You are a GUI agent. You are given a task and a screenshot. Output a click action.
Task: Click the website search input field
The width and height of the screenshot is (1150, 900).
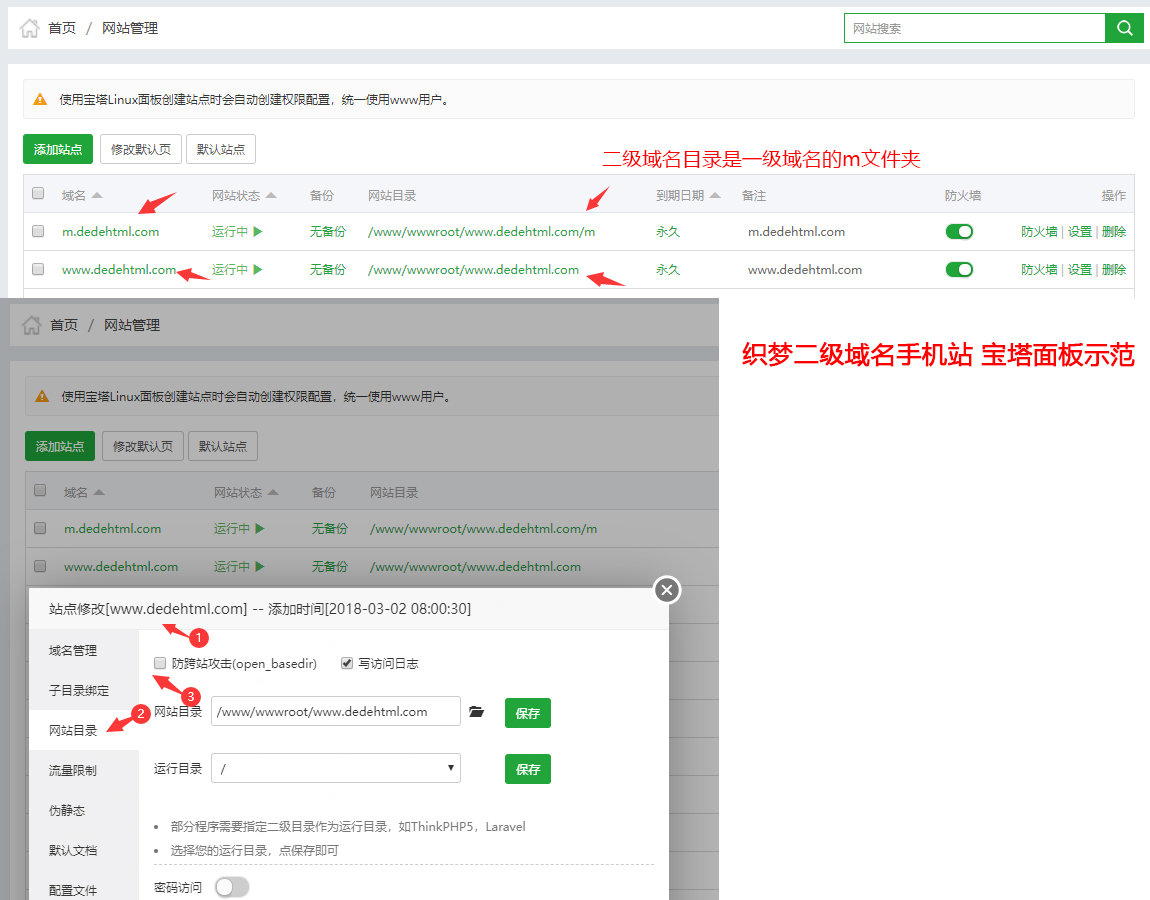coord(974,28)
